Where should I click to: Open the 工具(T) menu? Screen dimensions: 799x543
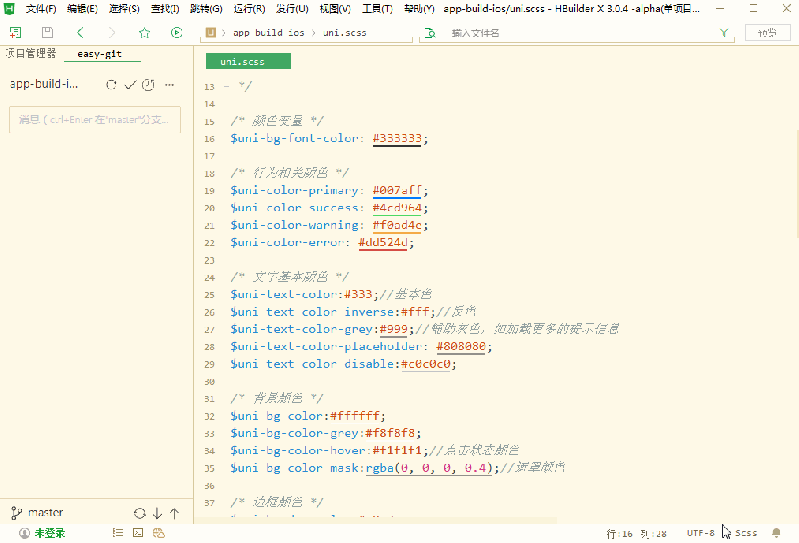tap(377, 9)
